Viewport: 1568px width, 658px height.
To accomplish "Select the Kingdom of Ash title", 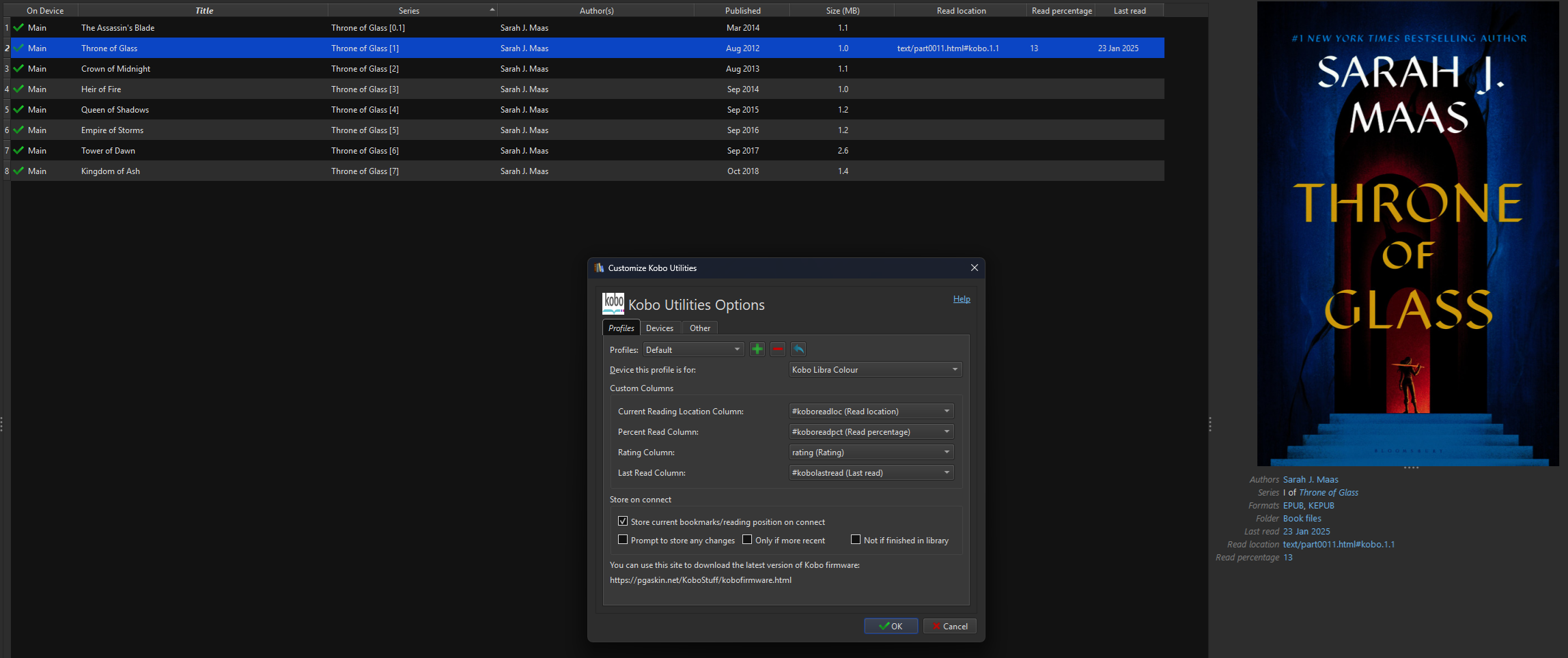I will (110, 171).
